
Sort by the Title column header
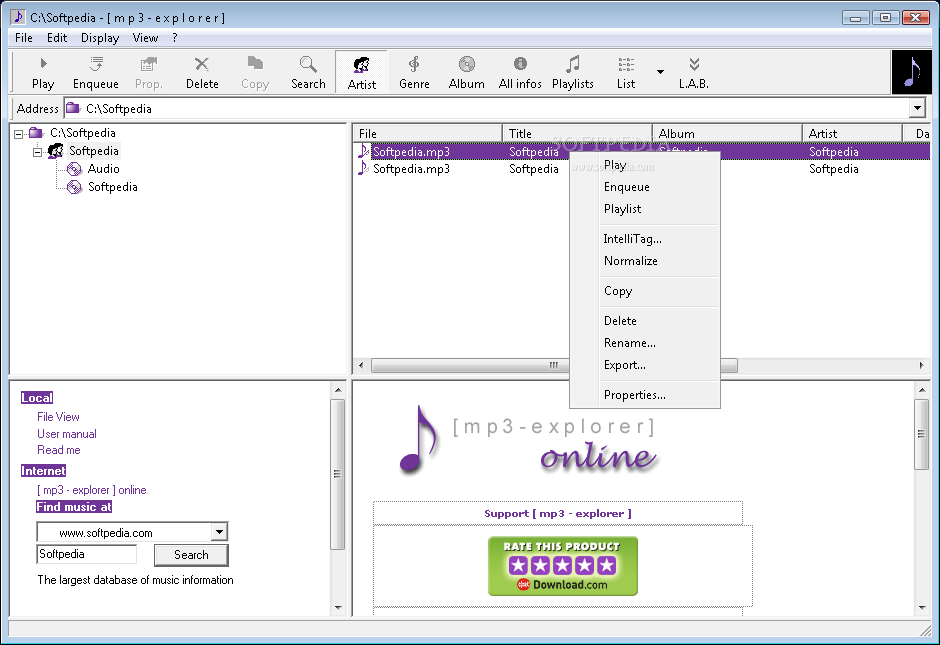(x=577, y=134)
